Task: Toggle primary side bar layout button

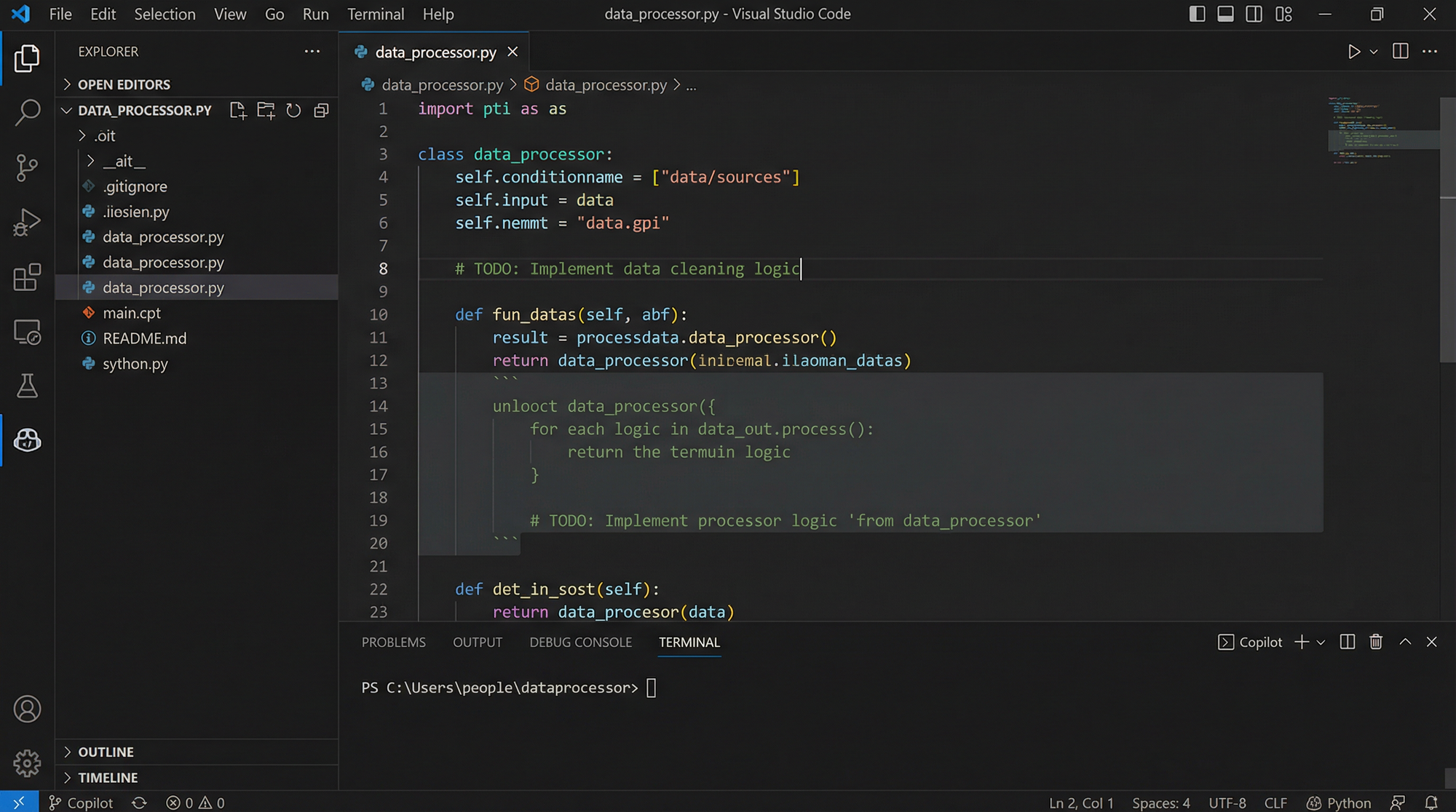Action: point(1197,14)
